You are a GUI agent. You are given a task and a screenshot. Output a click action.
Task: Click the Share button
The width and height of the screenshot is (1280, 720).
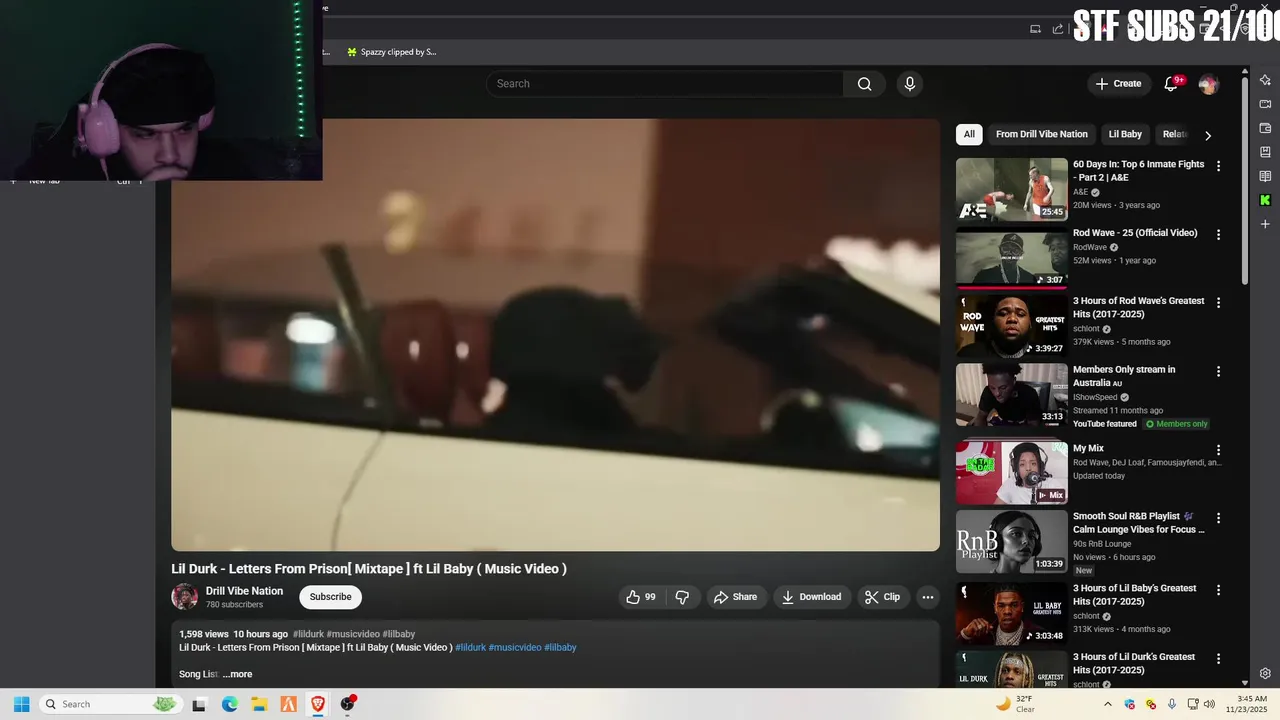point(735,597)
